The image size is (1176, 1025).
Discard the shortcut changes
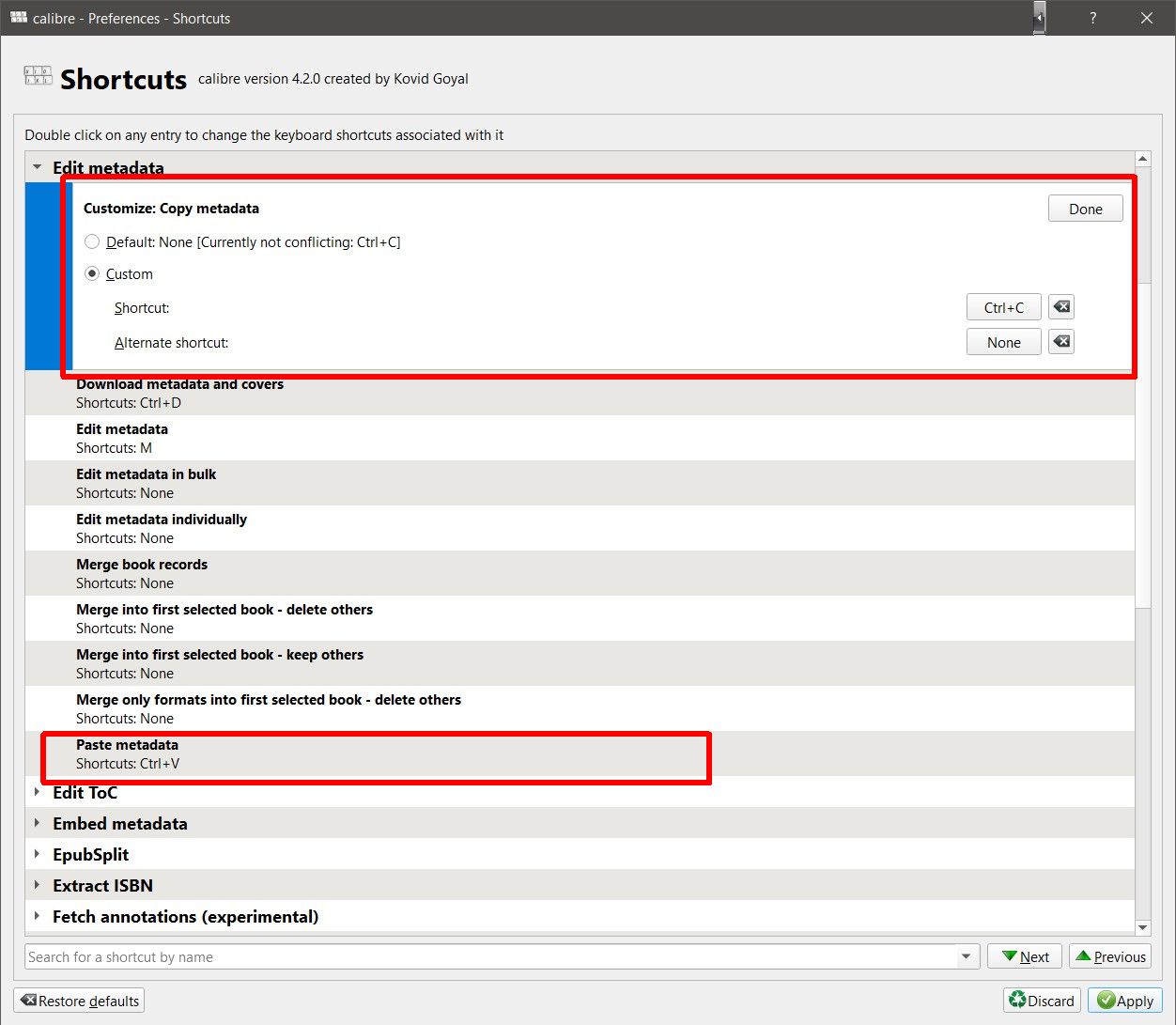click(1042, 1001)
